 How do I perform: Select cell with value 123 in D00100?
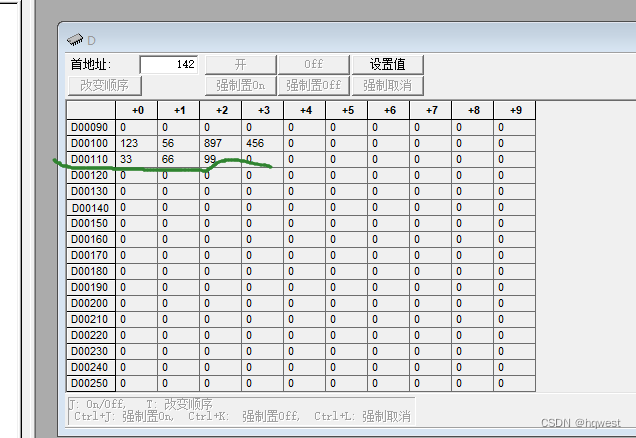[137, 144]
